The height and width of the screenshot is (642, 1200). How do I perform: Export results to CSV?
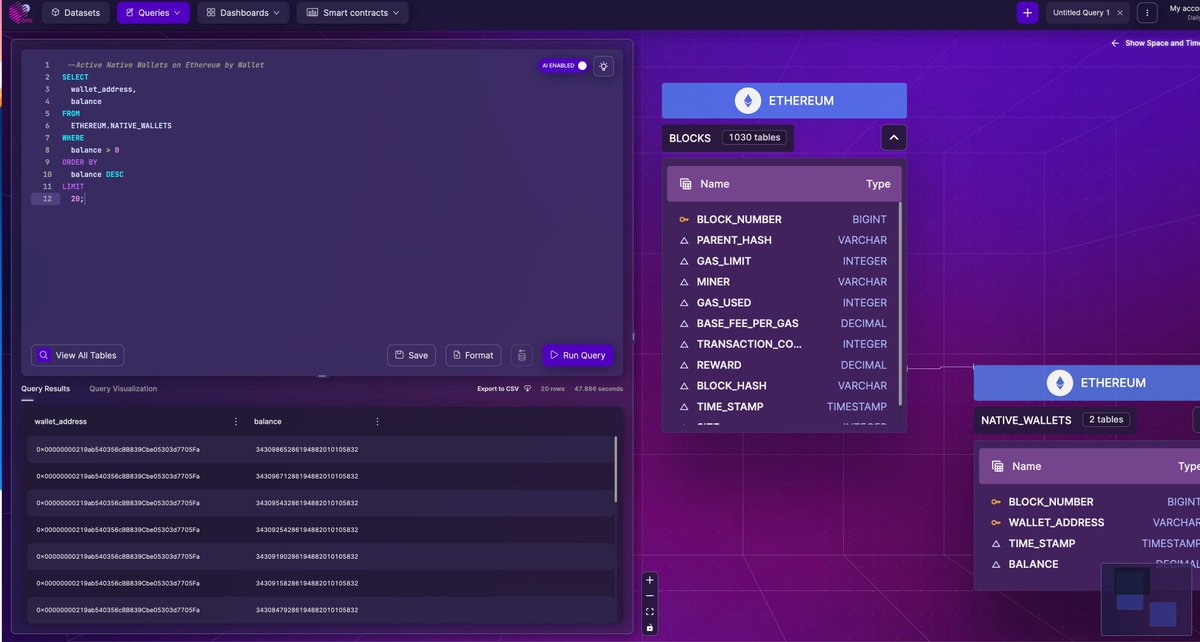(x=503, y=389)
